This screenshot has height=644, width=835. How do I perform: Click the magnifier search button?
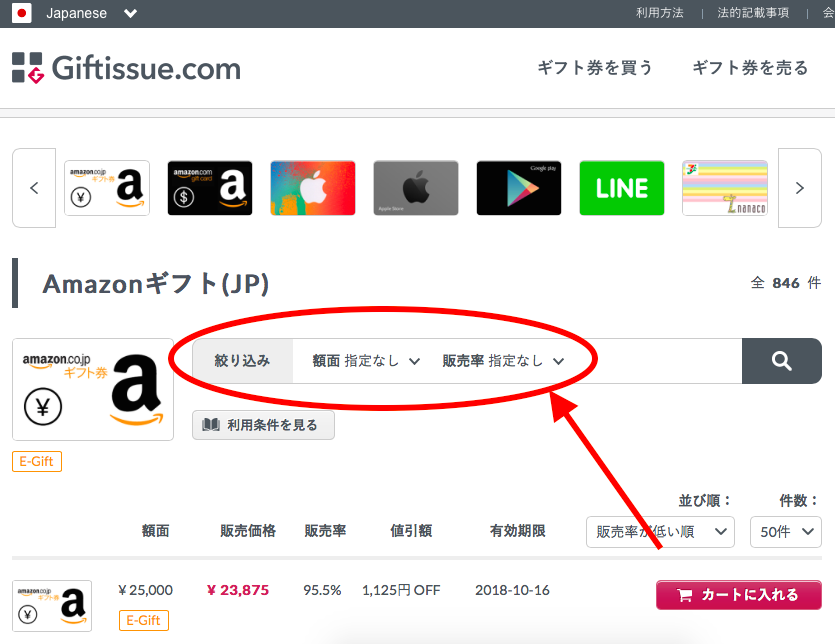782,361
